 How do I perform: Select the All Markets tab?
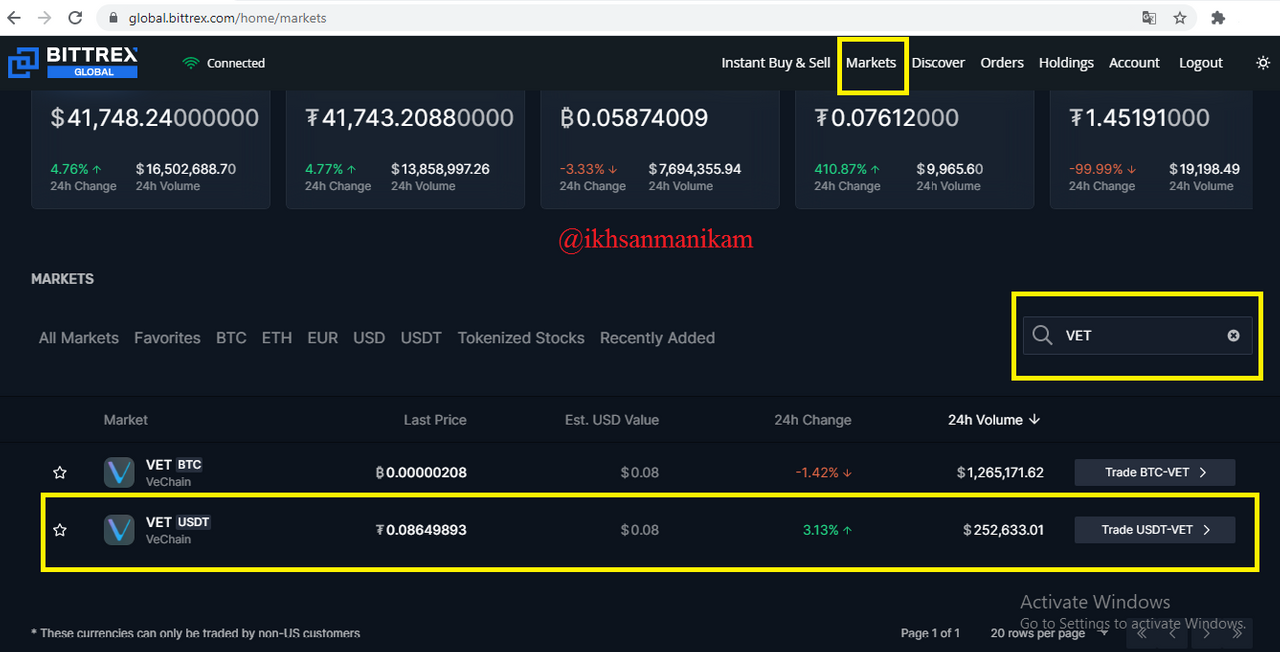pyautogui.click(x=79, y=338)
